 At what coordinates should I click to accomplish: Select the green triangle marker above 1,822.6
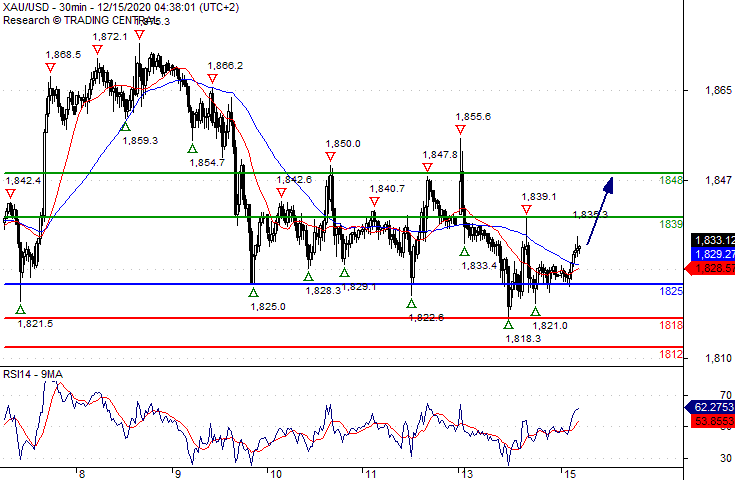(411, 303)
